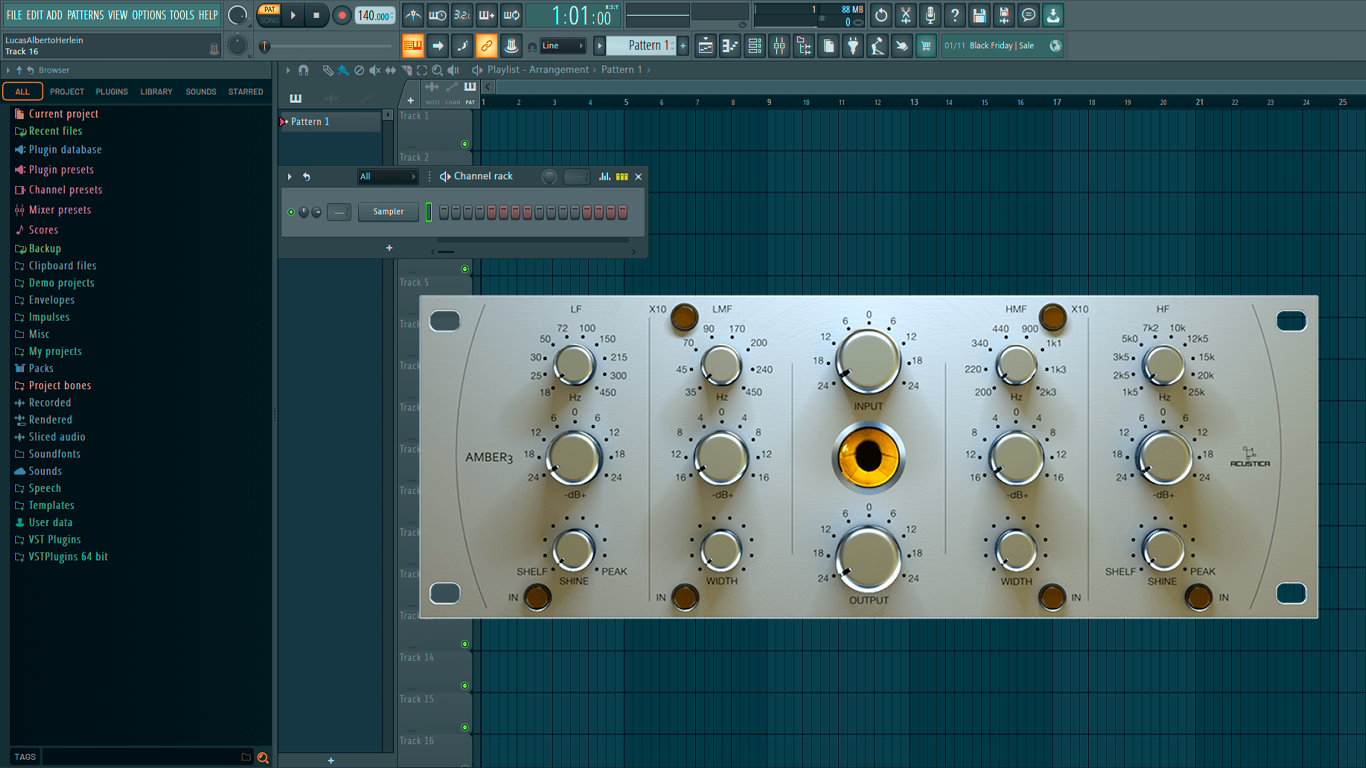Click the tempo field showing 140.000
Image resolution: width=1366 pixels, height=768 pixels.
click(375, 15)
